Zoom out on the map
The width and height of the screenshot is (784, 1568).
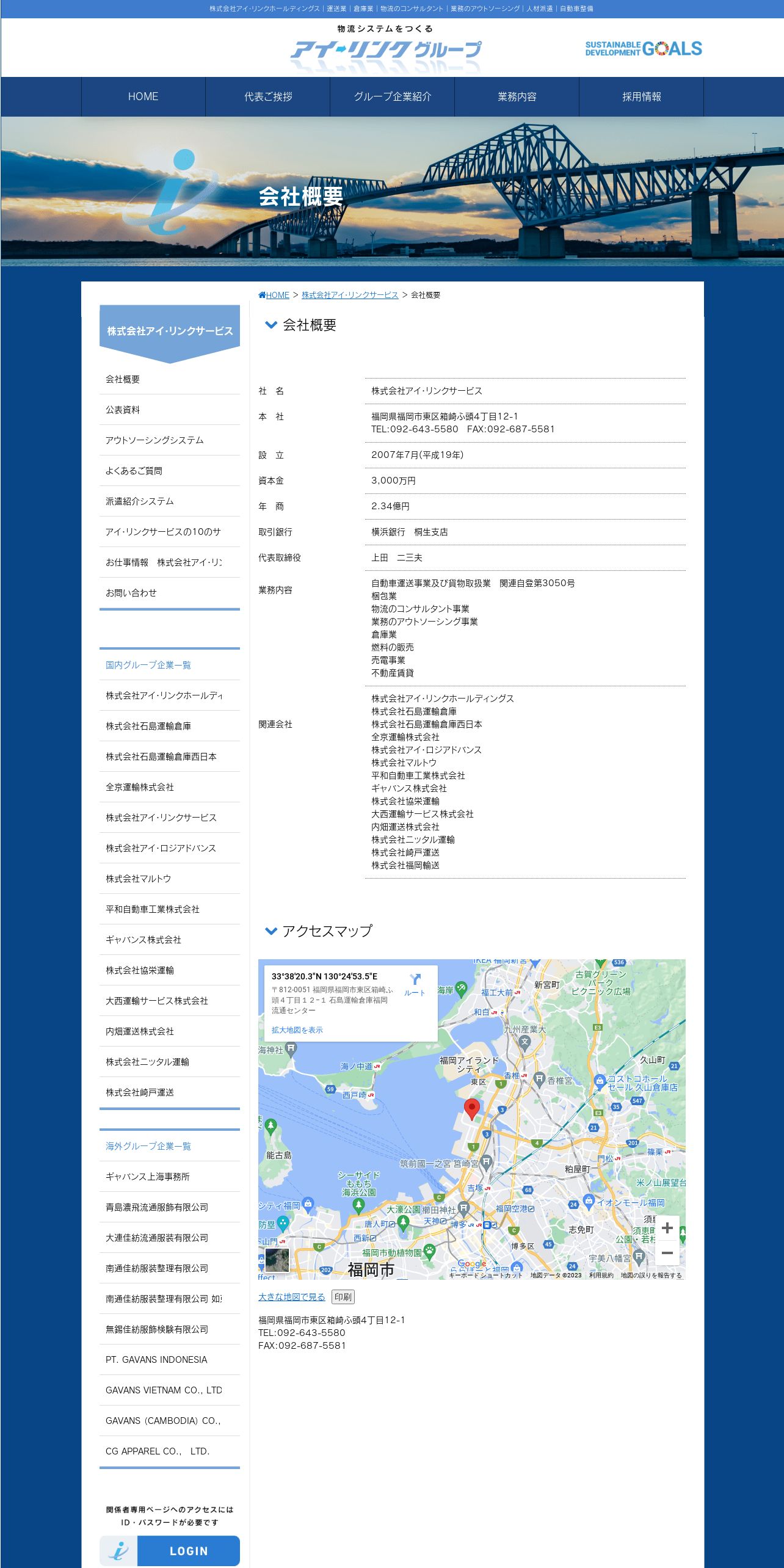tap(667, 1252)
